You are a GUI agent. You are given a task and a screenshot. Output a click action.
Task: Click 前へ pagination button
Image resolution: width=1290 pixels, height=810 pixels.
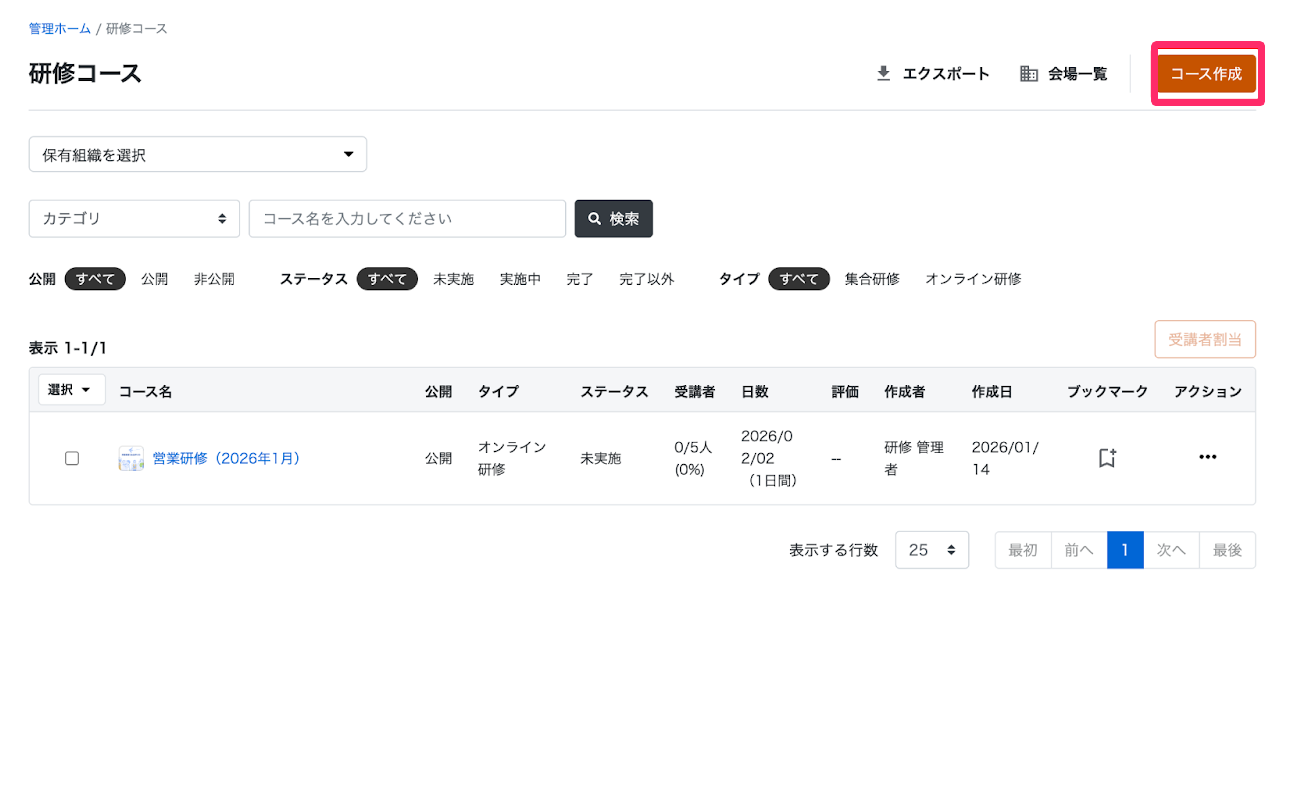pos(1079,550)
